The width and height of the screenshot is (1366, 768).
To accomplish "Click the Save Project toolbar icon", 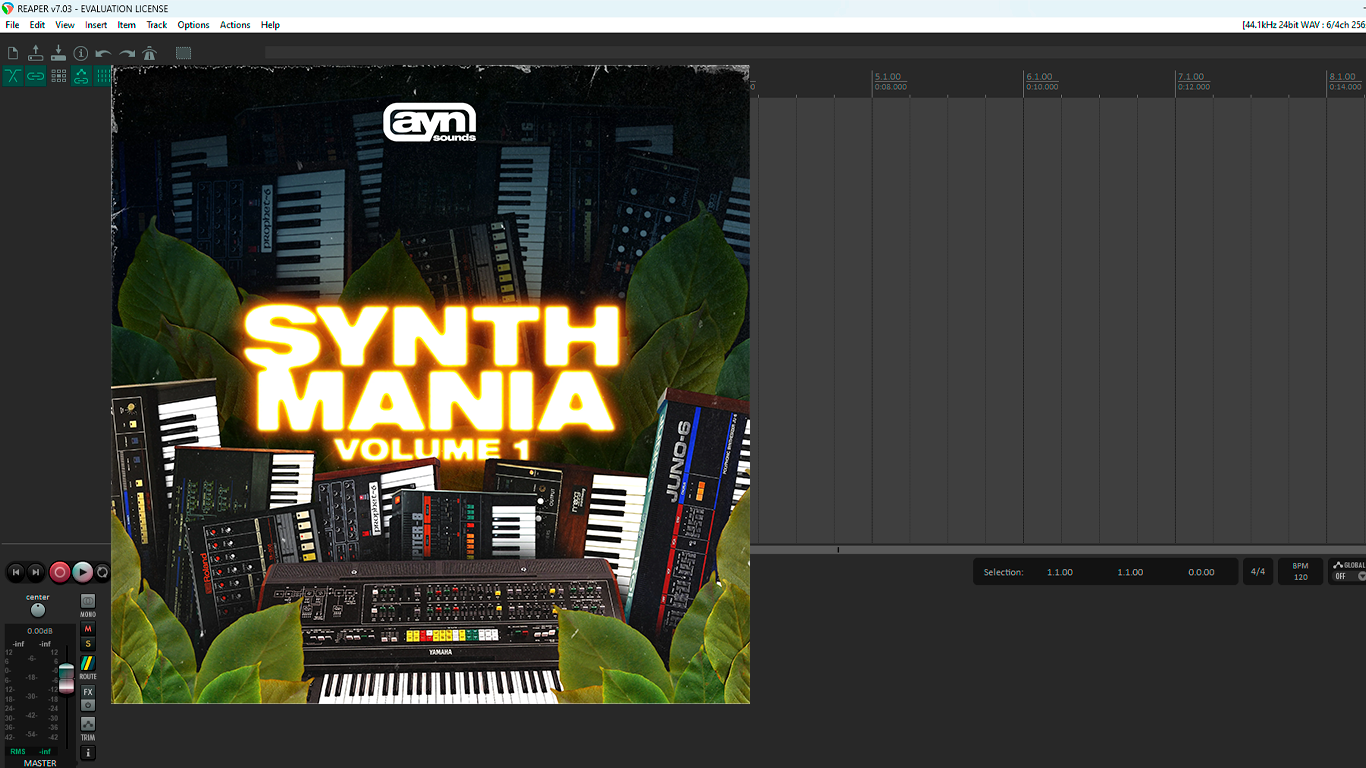I will [58, 53].
